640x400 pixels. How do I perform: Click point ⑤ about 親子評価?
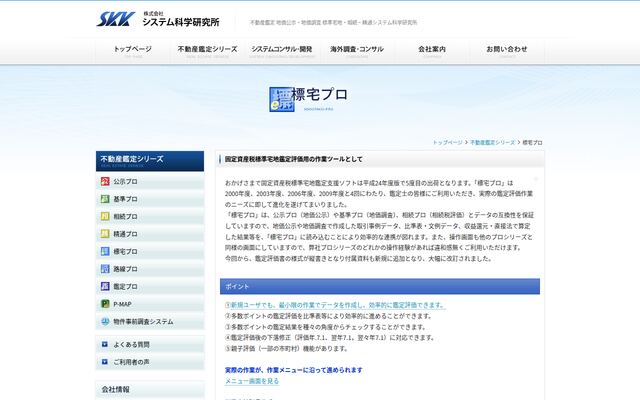(287, 349)
